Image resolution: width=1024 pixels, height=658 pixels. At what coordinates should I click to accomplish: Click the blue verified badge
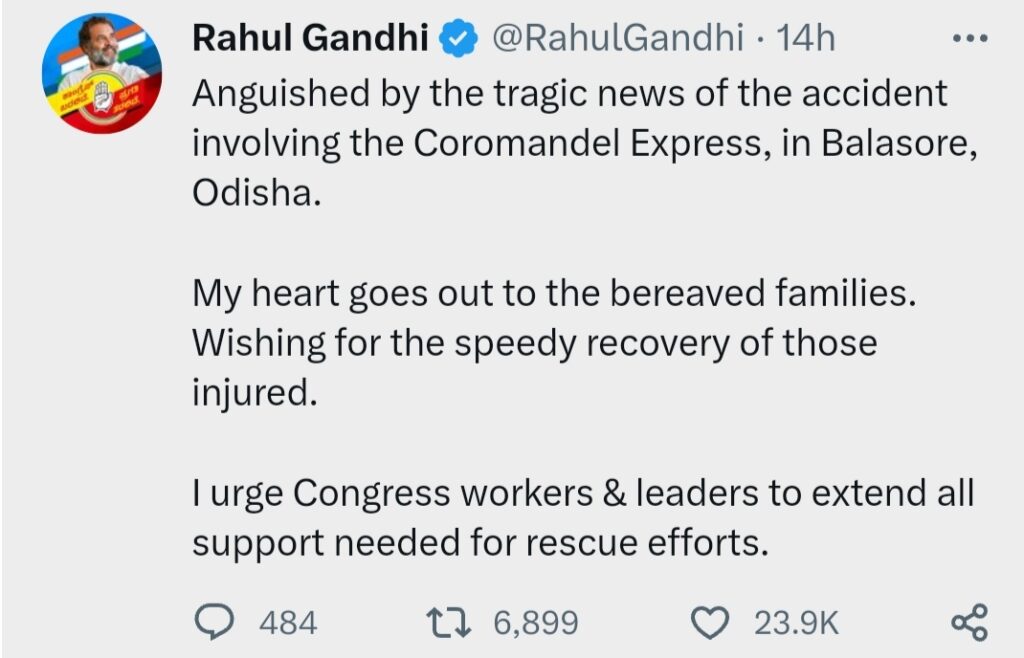(458, 38)
